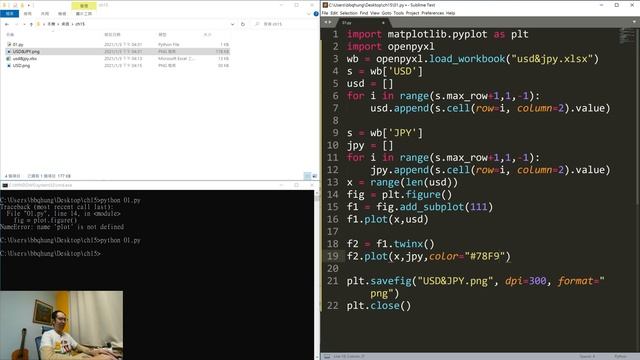Open the recent locations dropdown in Explorer

point(24,24)
